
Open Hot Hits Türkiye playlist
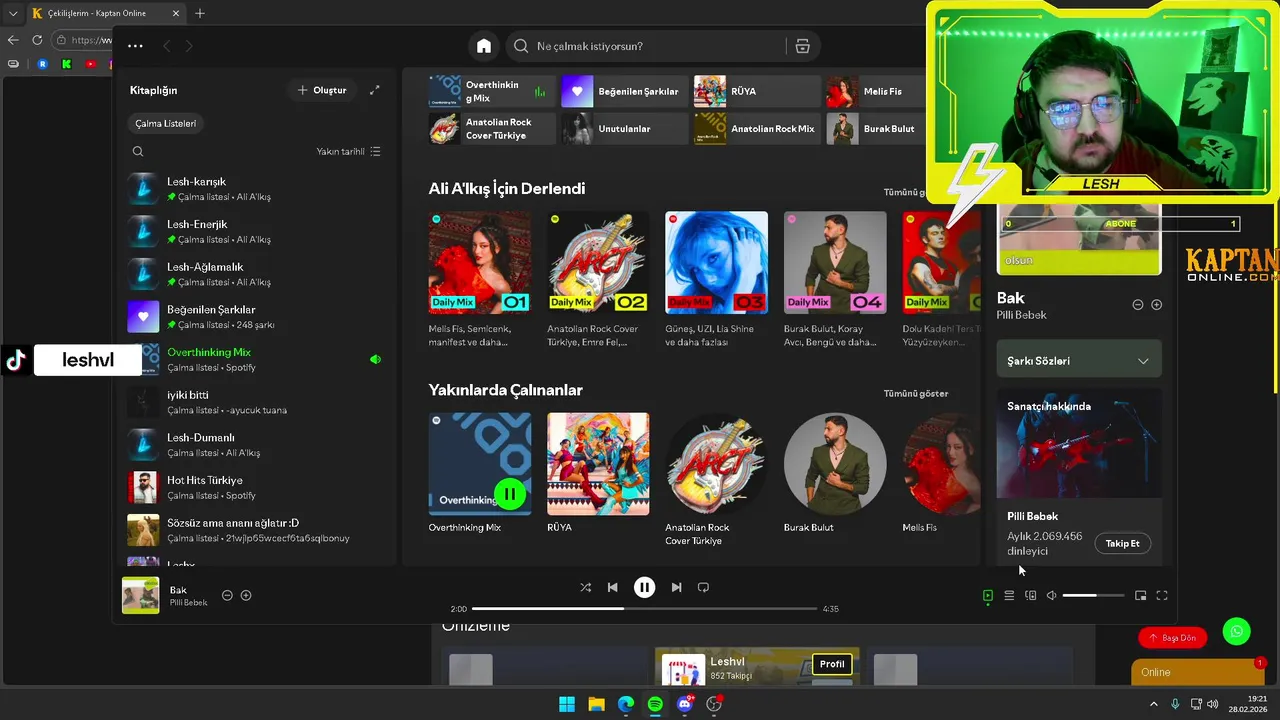[256, 487]
